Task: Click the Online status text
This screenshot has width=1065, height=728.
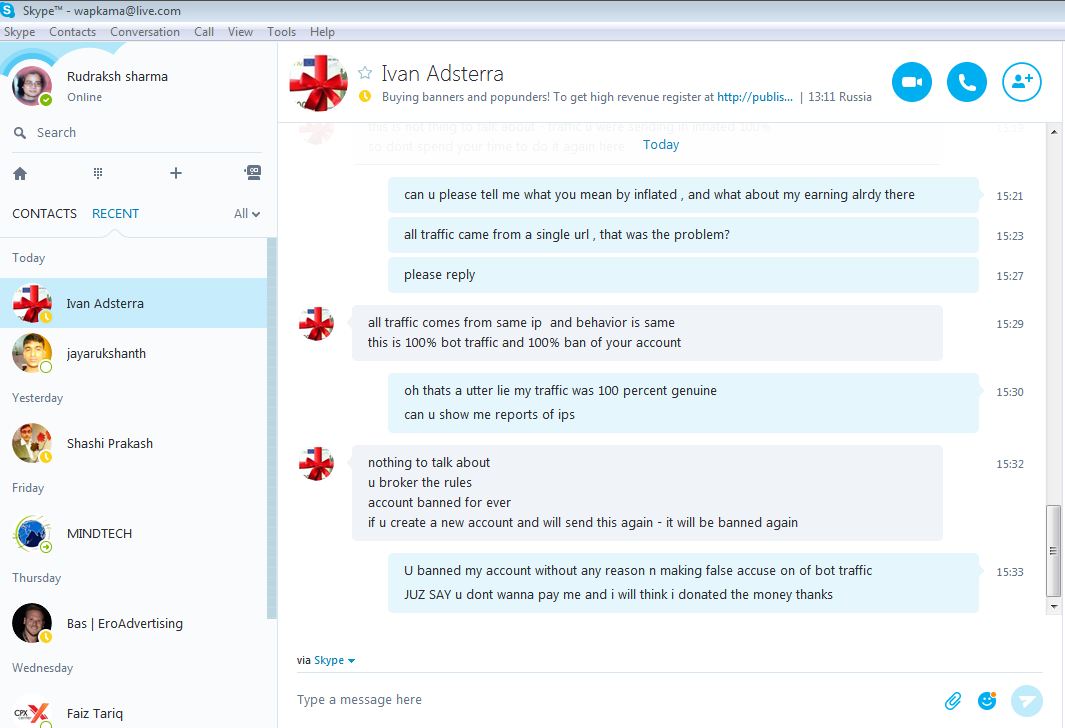Action: [84, 97]
